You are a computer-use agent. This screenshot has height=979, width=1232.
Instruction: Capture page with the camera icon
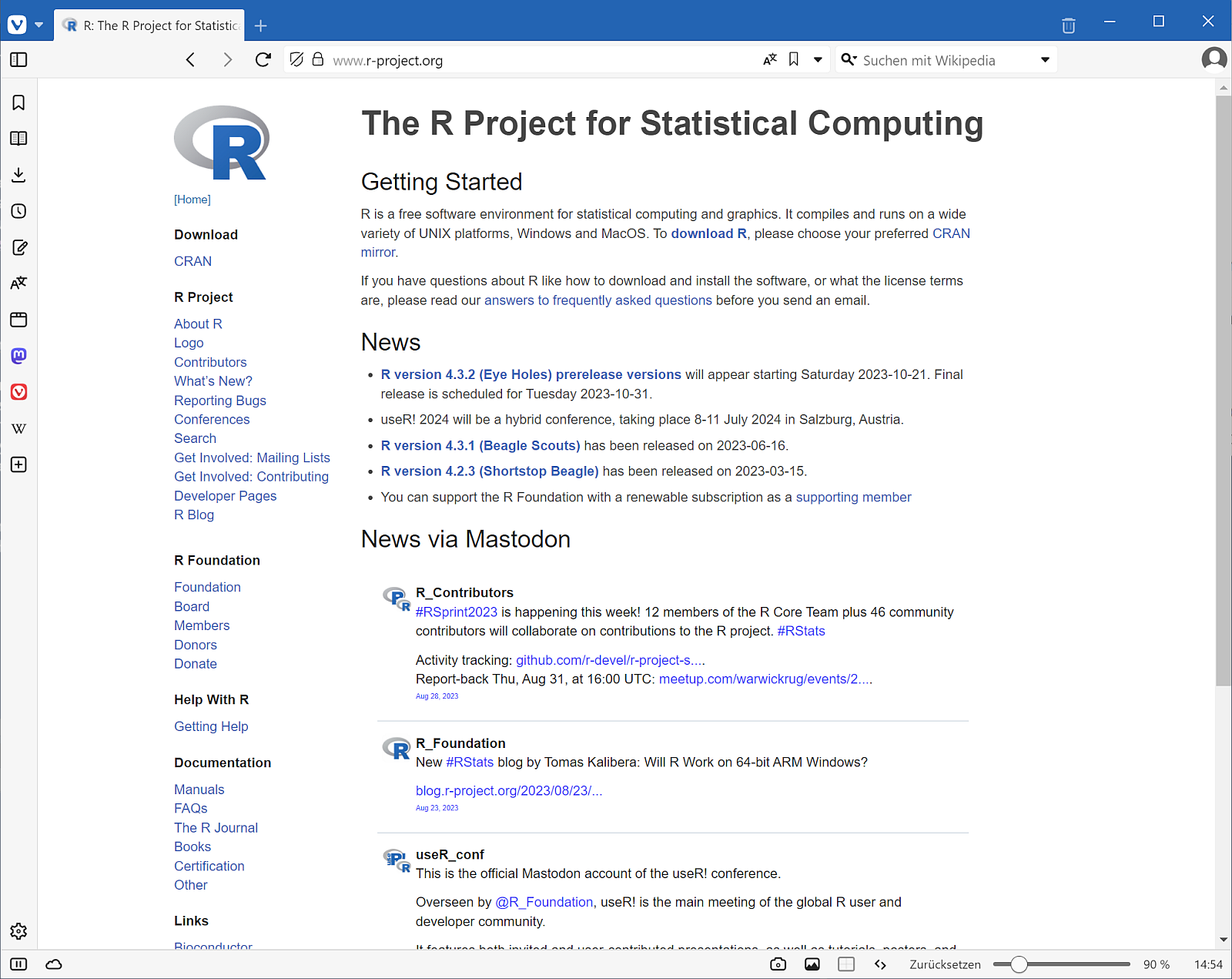(x=778, y=964)
